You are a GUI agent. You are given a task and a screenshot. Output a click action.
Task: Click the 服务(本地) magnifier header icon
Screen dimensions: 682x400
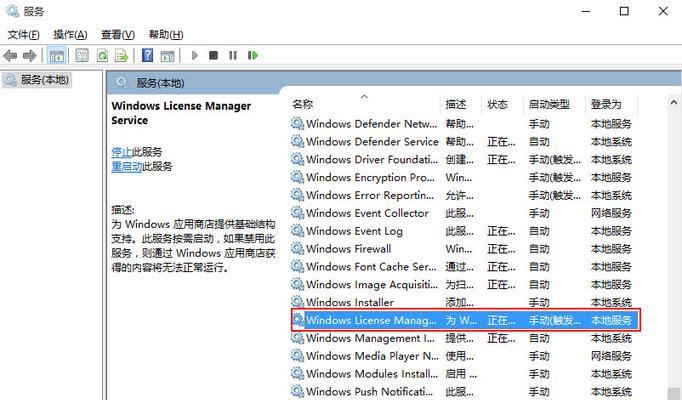coord(121,82)
